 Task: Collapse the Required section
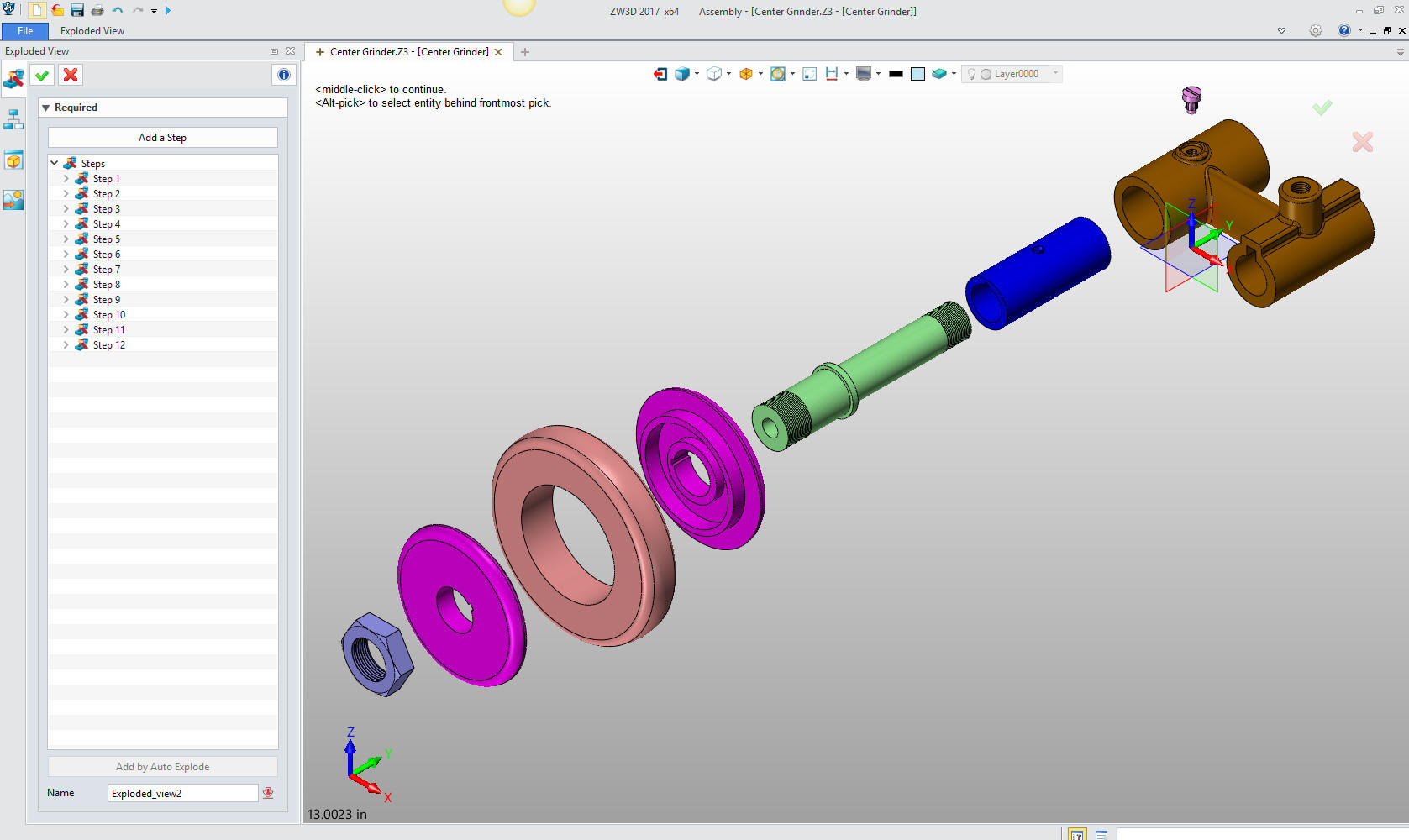click(46, 108)
